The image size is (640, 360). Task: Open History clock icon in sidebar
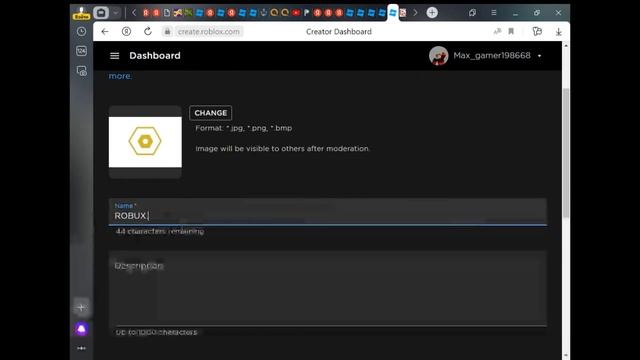82,31
